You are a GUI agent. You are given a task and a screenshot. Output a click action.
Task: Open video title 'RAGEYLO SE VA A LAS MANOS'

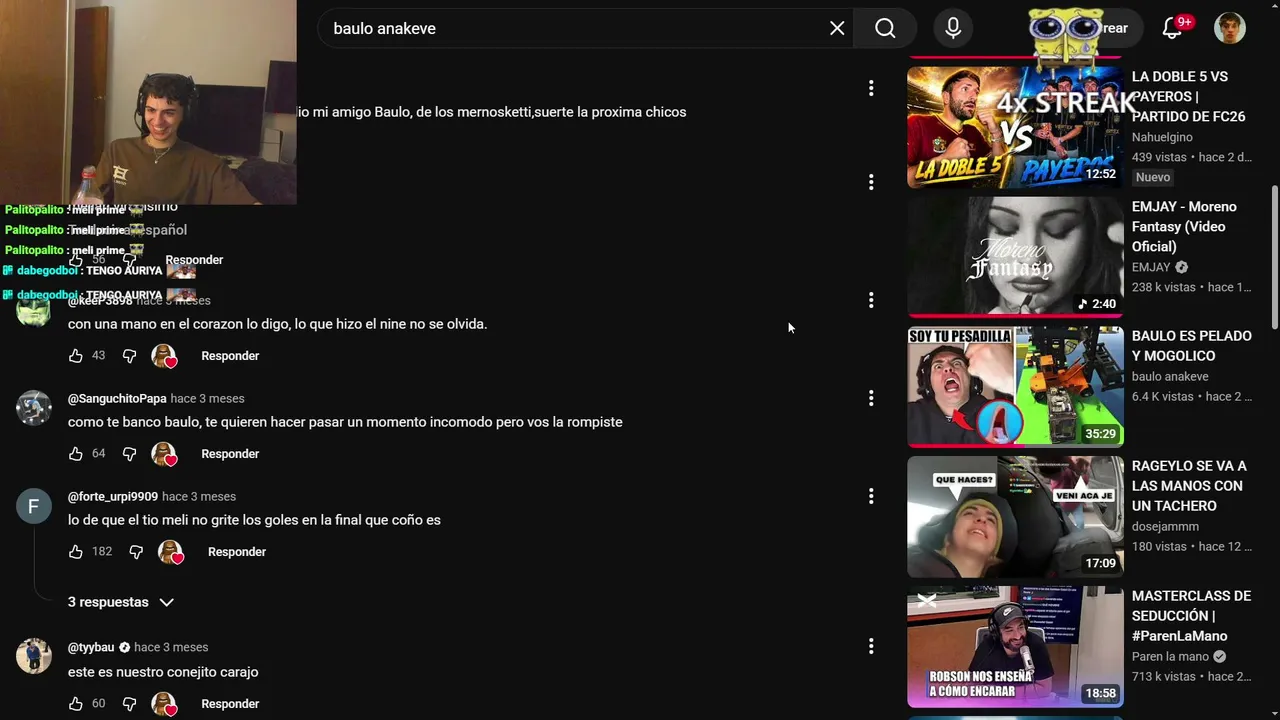point(1189,486)
